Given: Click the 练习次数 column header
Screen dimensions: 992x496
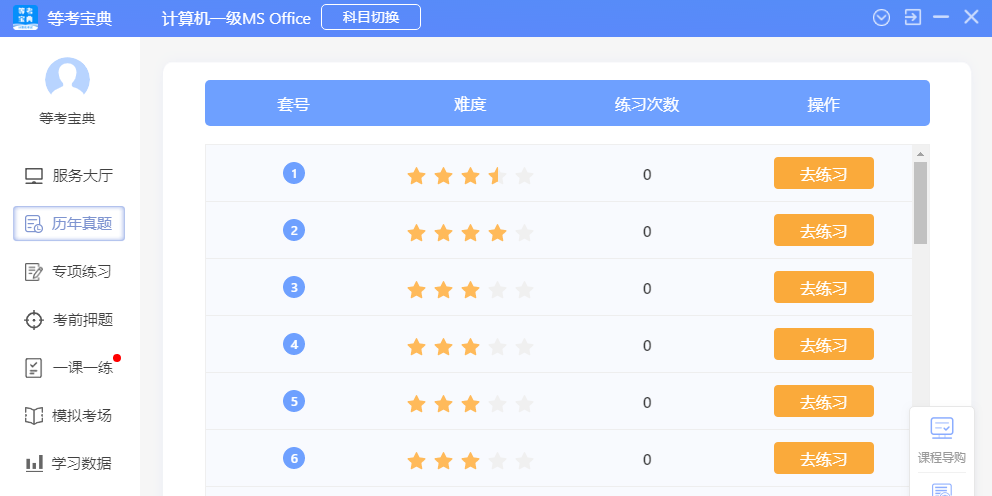Looking at the screenshot, I should point(647,104).
